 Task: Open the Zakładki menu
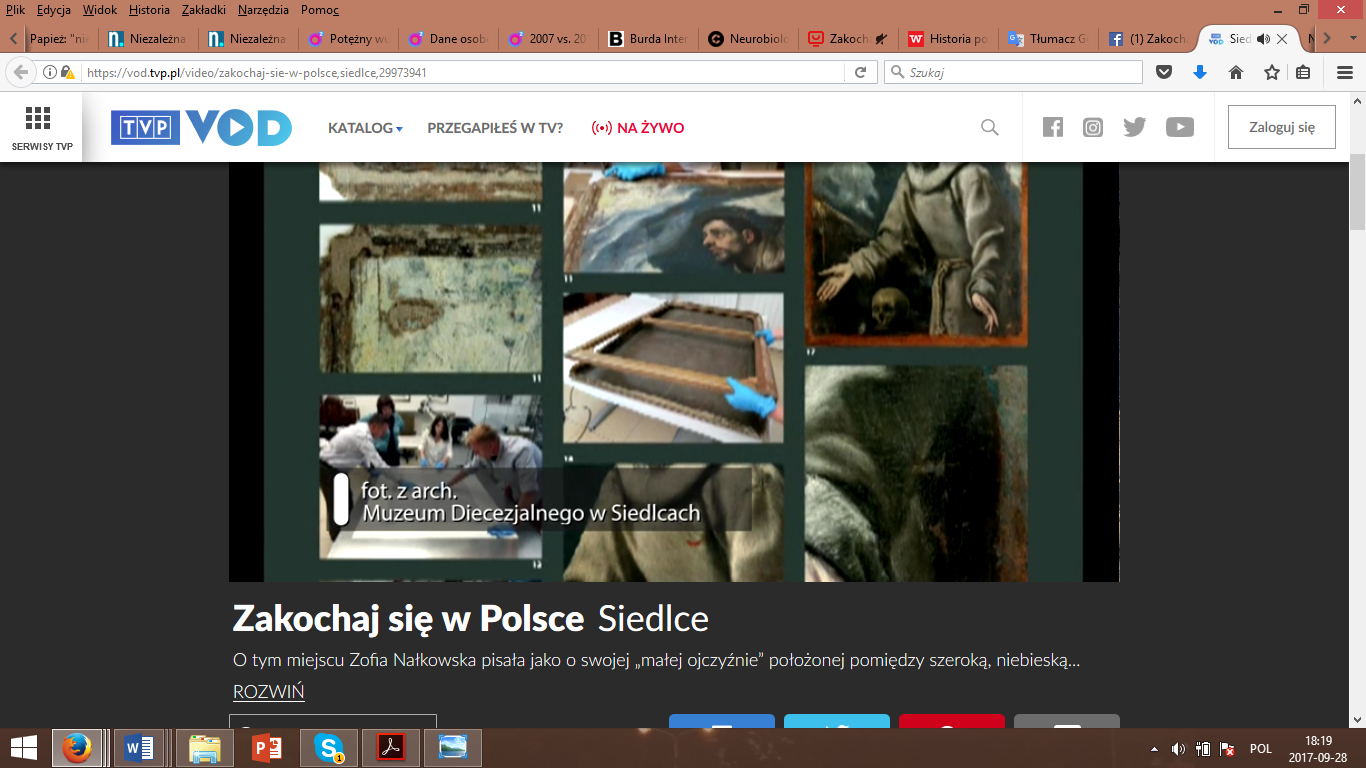point(205,10)
